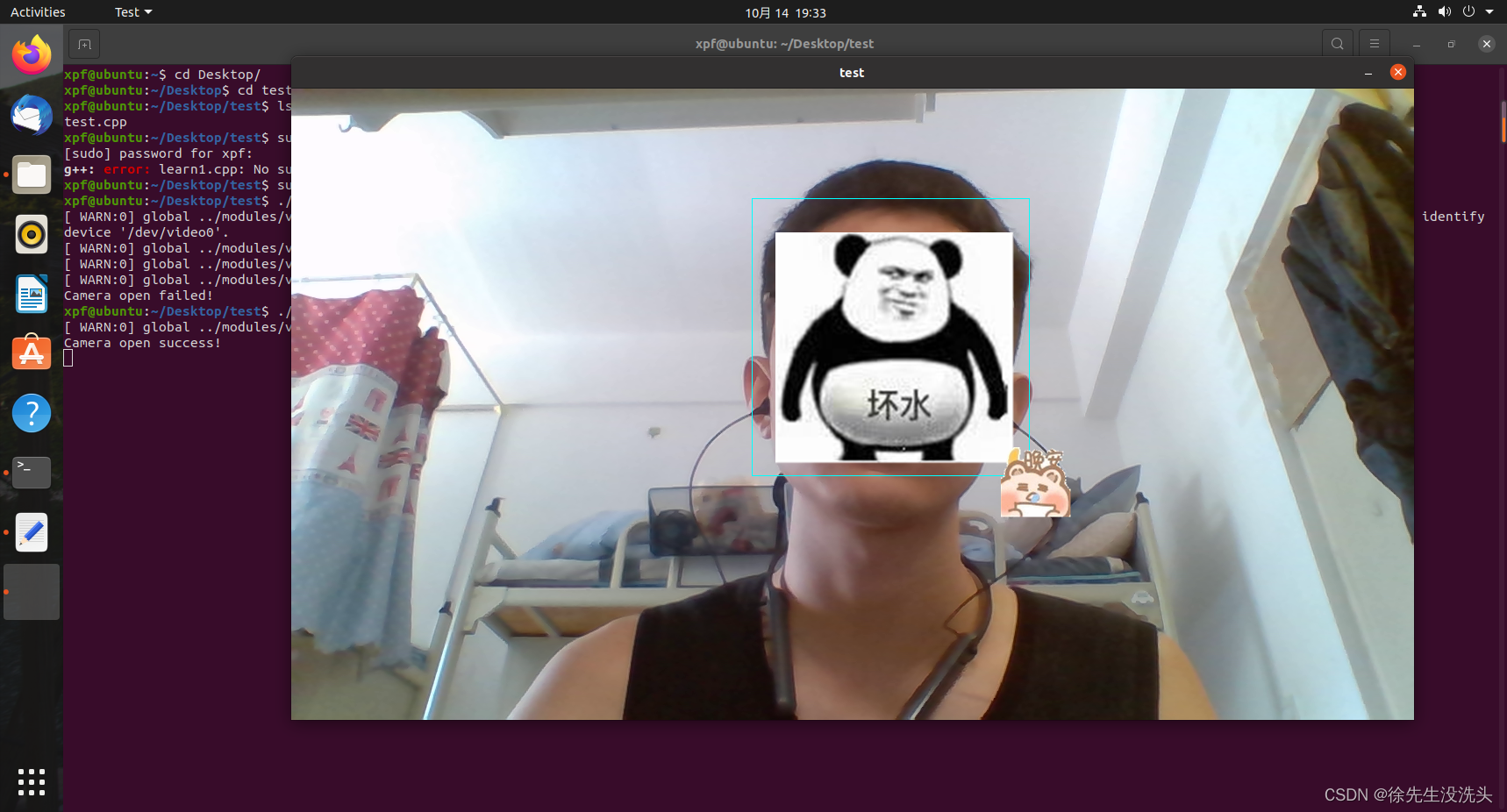
Task: Open new terminal tab button
Action: 84,44
